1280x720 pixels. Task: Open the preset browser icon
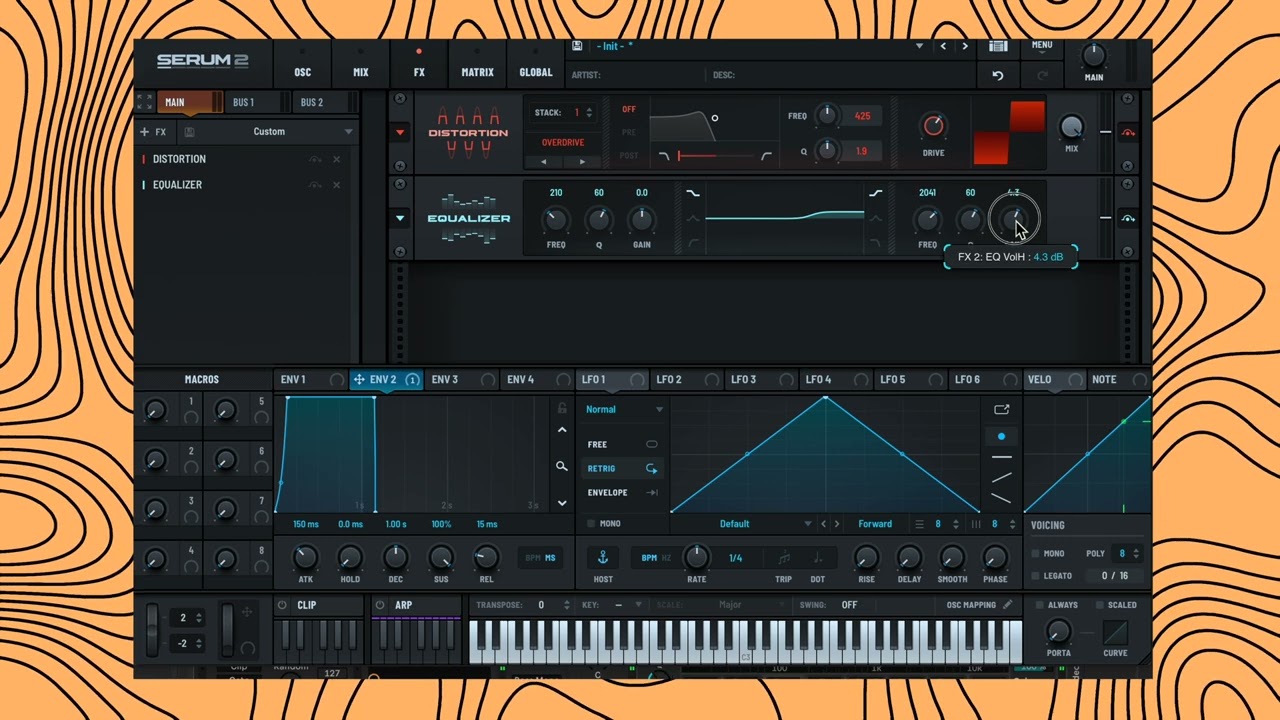[x=997, y=46]
